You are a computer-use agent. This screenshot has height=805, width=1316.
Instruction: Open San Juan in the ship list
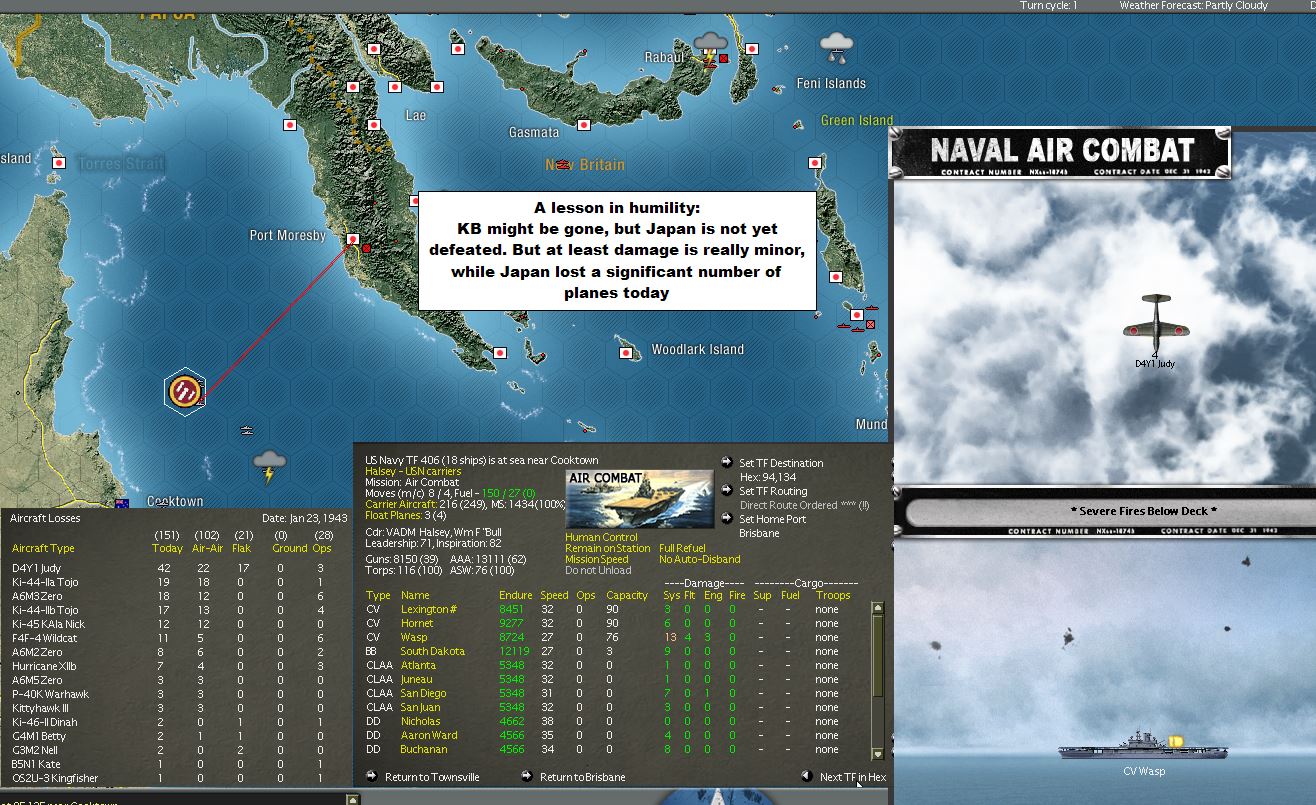pyautogui.click(x=420, y=707)
